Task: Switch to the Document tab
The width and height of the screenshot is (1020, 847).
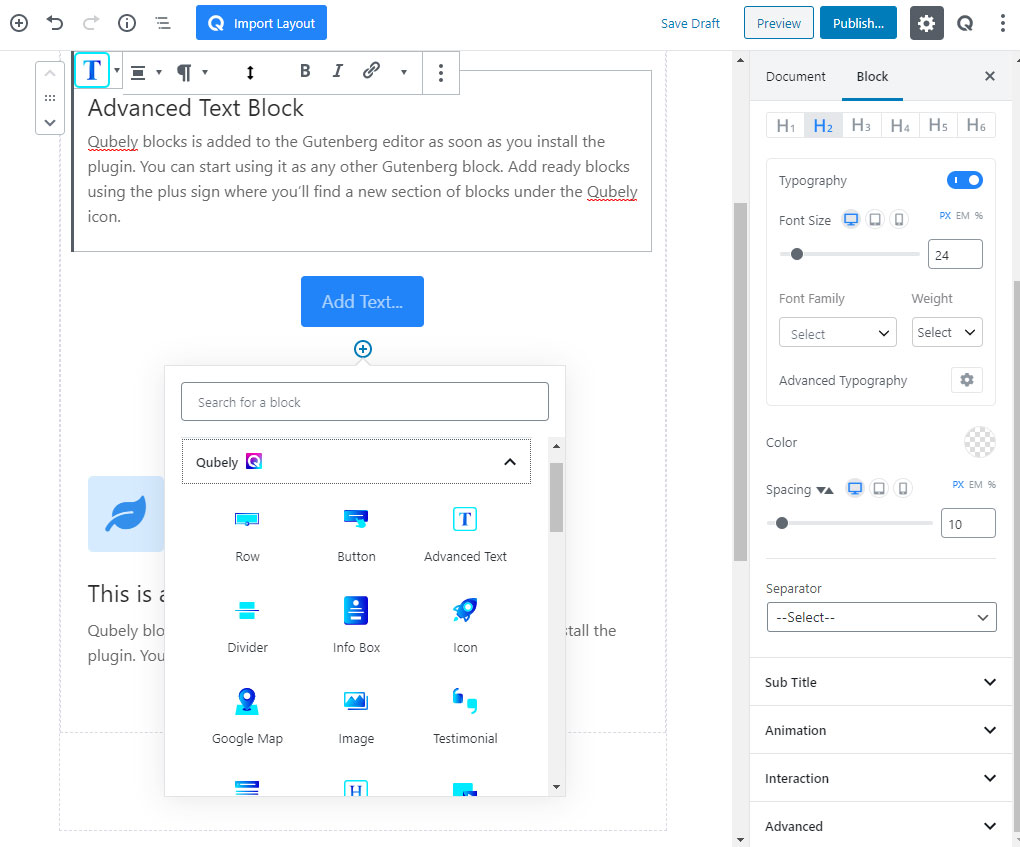Action: 795,76
